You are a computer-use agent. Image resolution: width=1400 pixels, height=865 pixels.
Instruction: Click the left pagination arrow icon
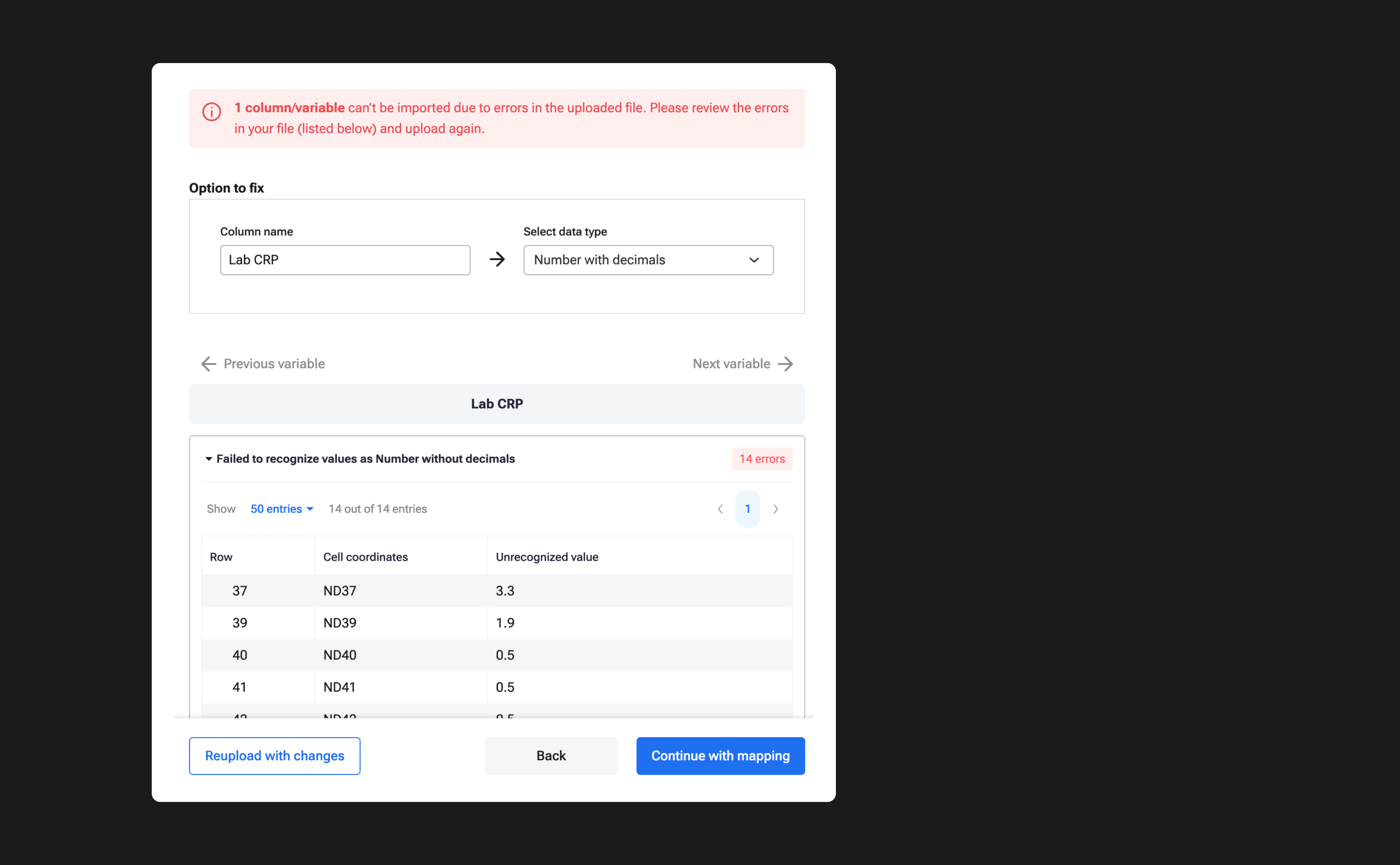click(720, 509)
